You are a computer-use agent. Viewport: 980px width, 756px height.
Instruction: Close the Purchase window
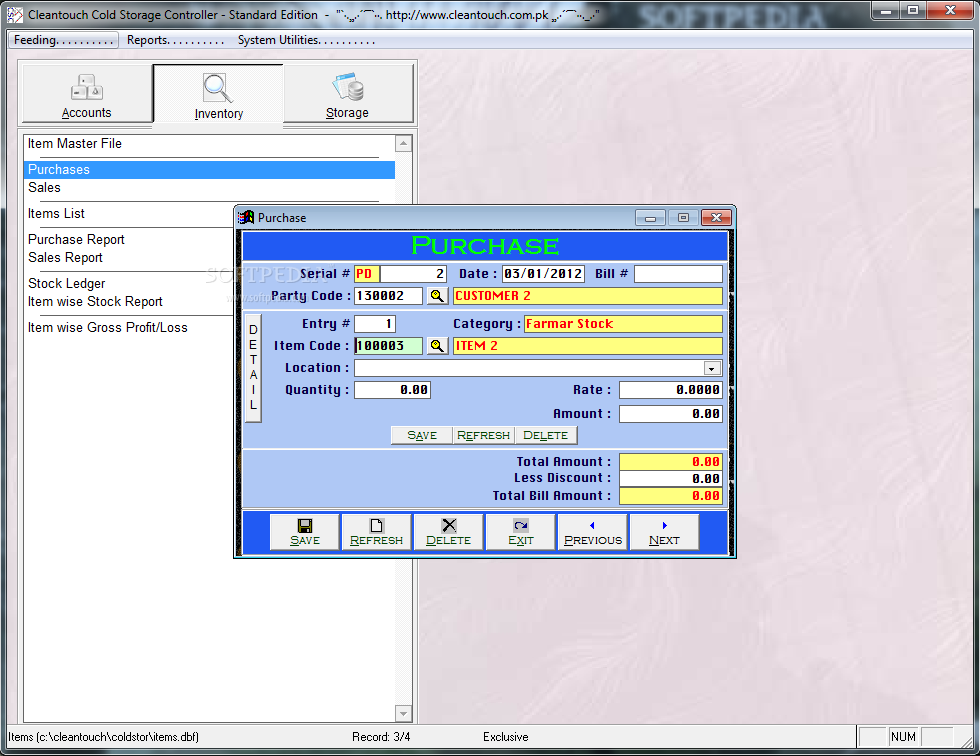[x=716, y=217]
